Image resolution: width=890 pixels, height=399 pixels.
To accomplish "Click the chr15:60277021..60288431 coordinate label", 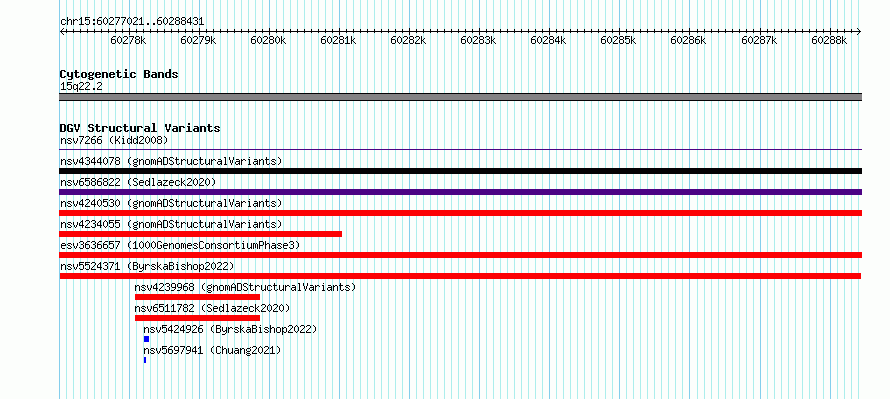I will pyautogui.click(x=132, y=22).
